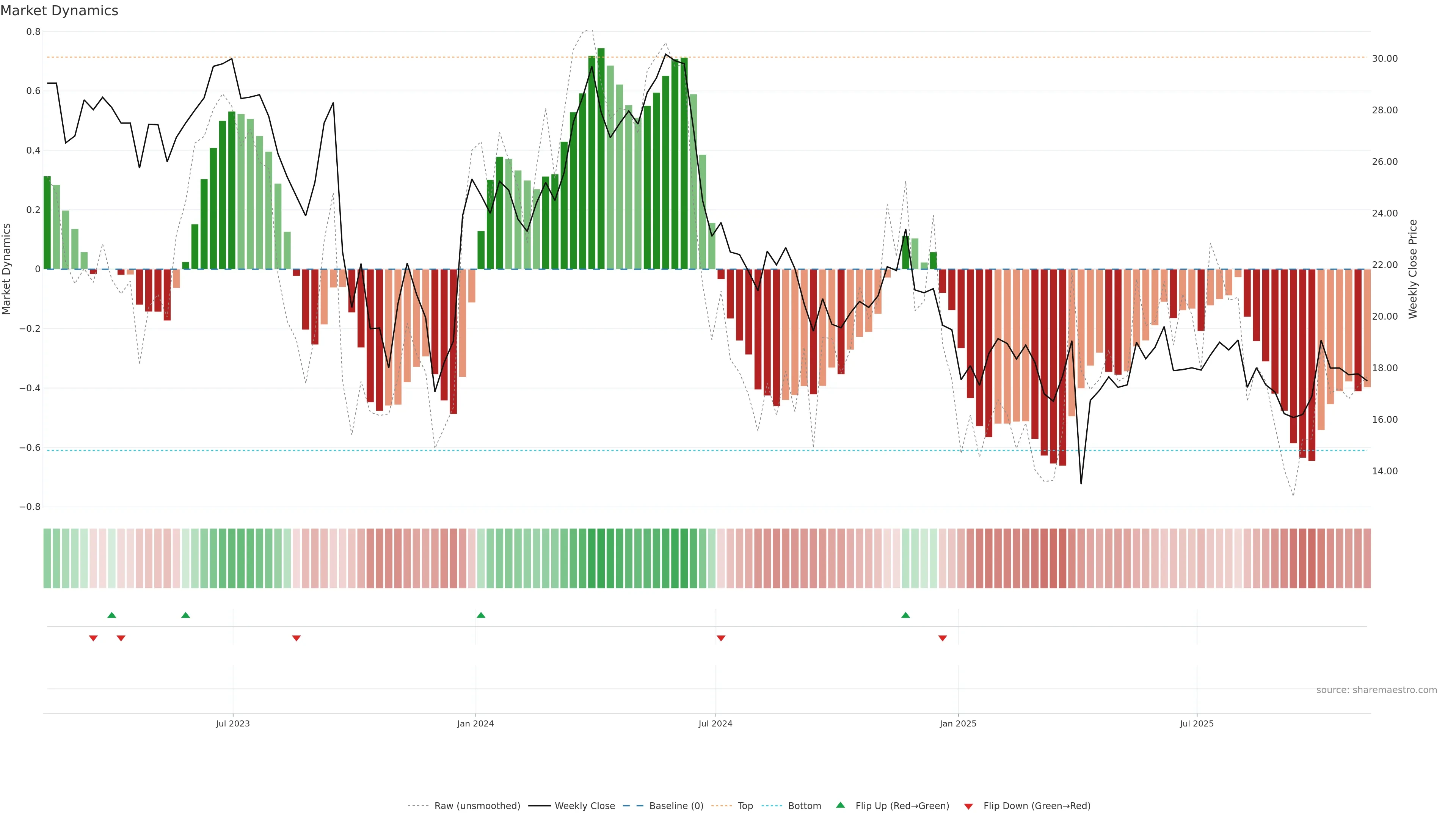
Task: Click the leftmost red Flip Down marker
Action: point(93,638)
